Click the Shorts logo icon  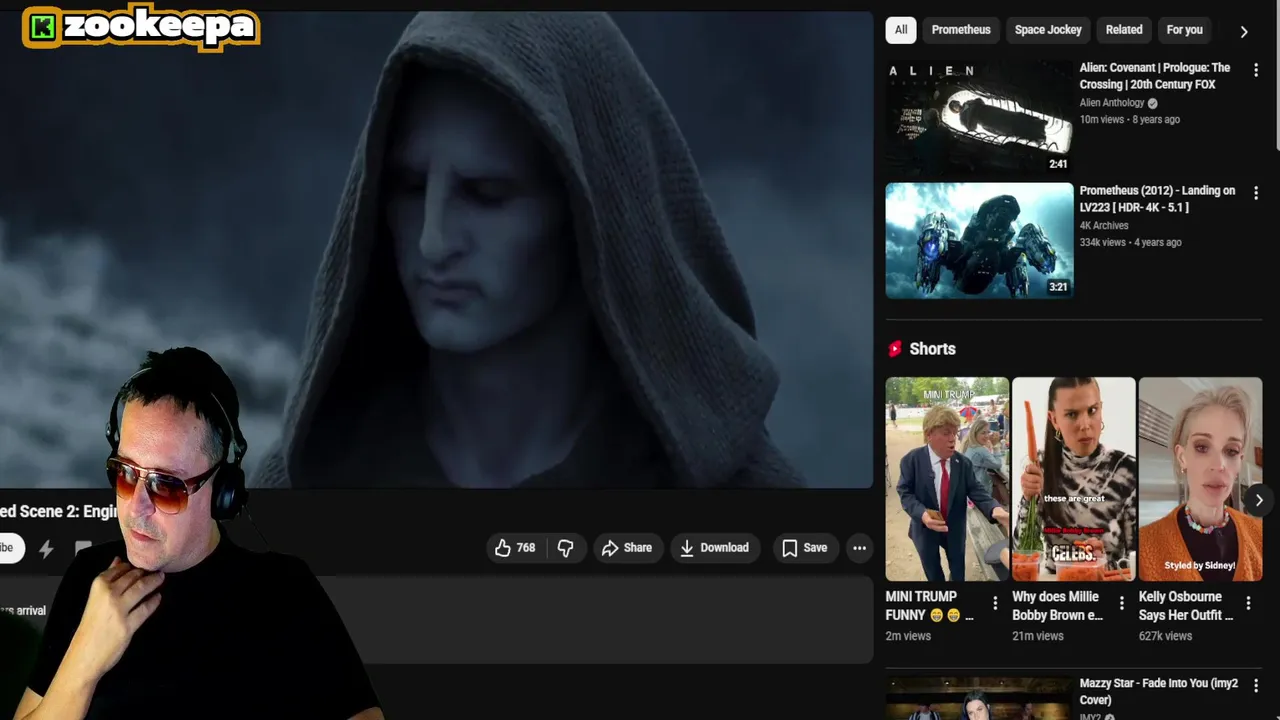[895, 349]
